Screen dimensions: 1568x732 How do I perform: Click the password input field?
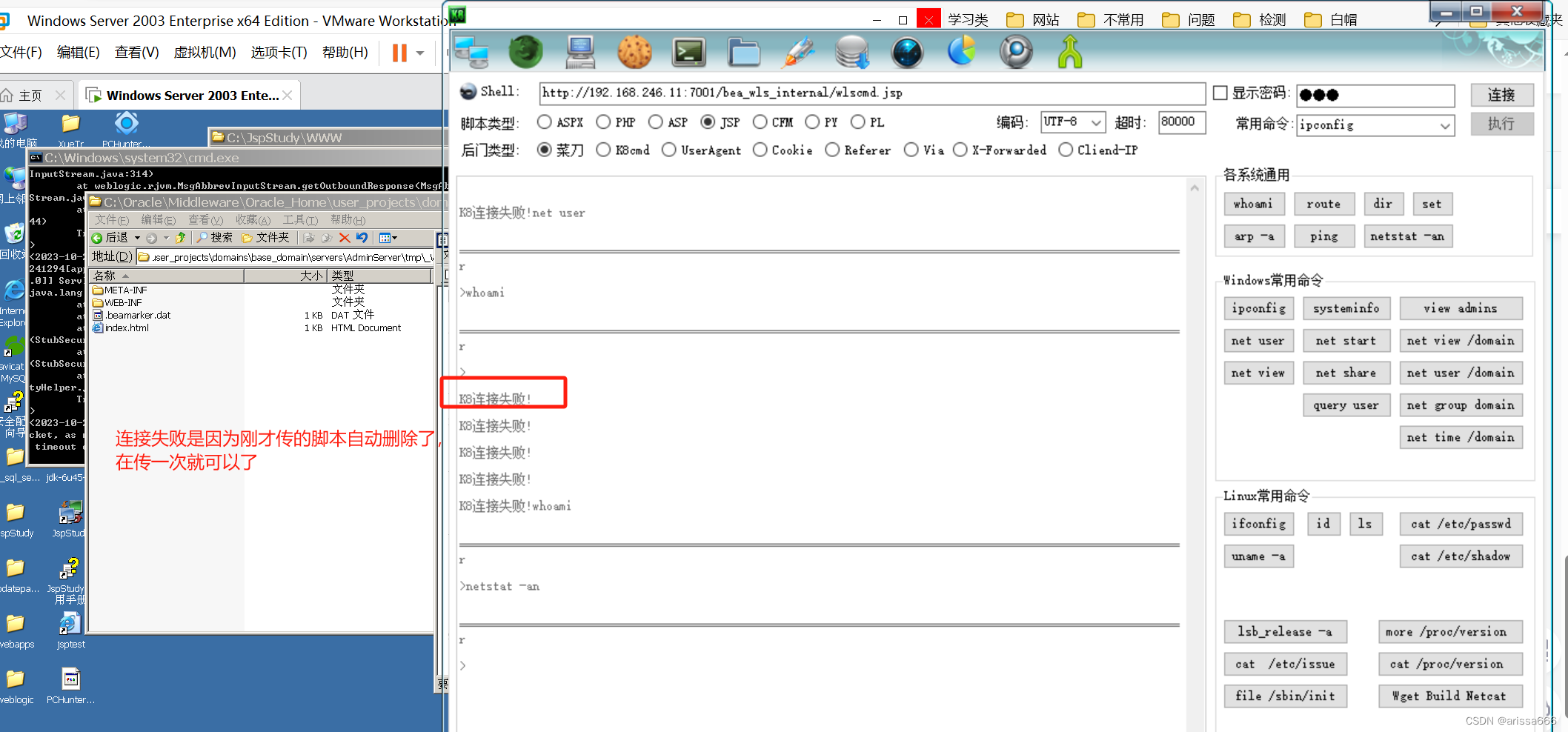pos(1375,95)
